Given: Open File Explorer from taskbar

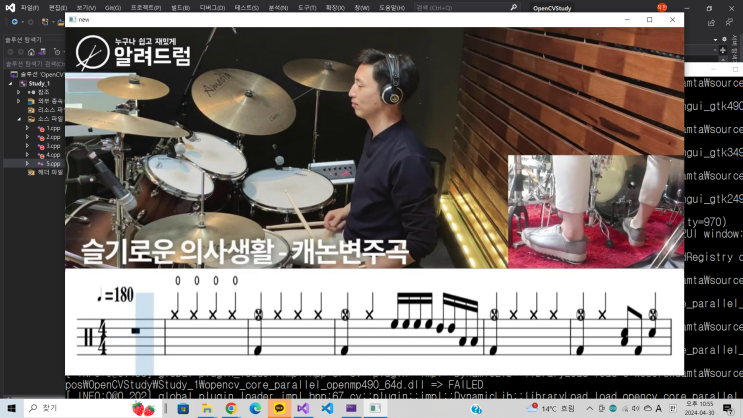Looking at the screenshot, I should coord(207,408).
